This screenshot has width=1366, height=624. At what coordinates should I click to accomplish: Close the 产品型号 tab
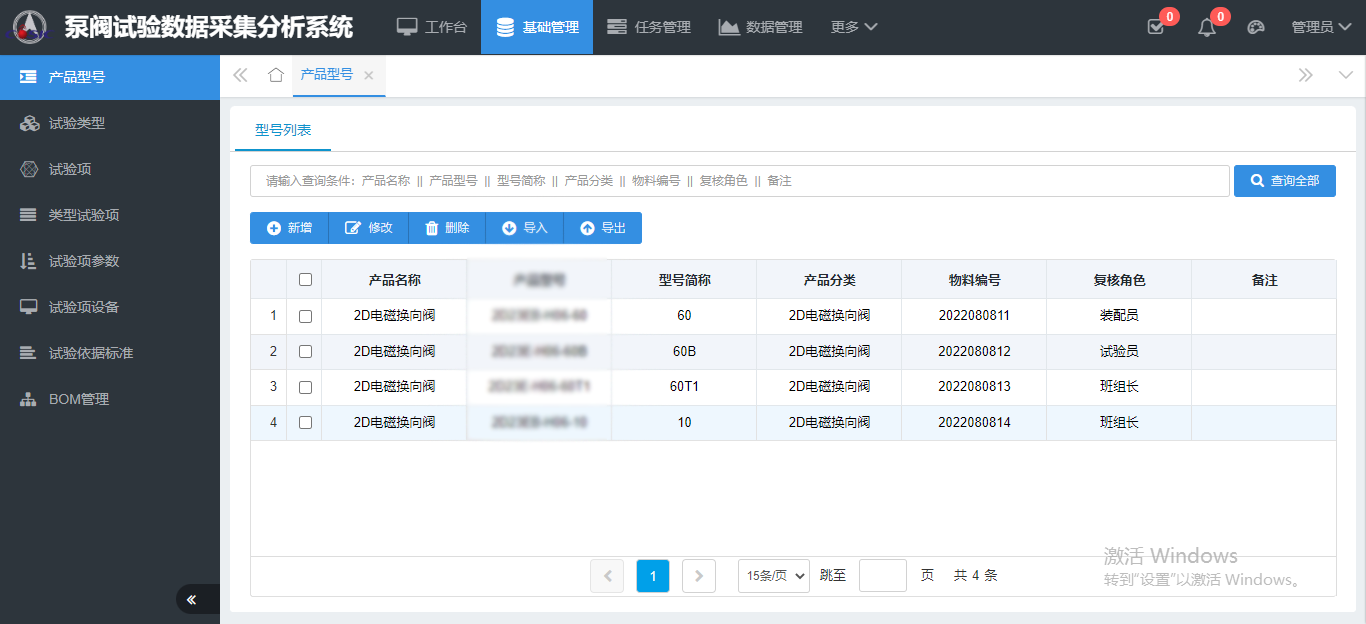(x=369, y=75)
